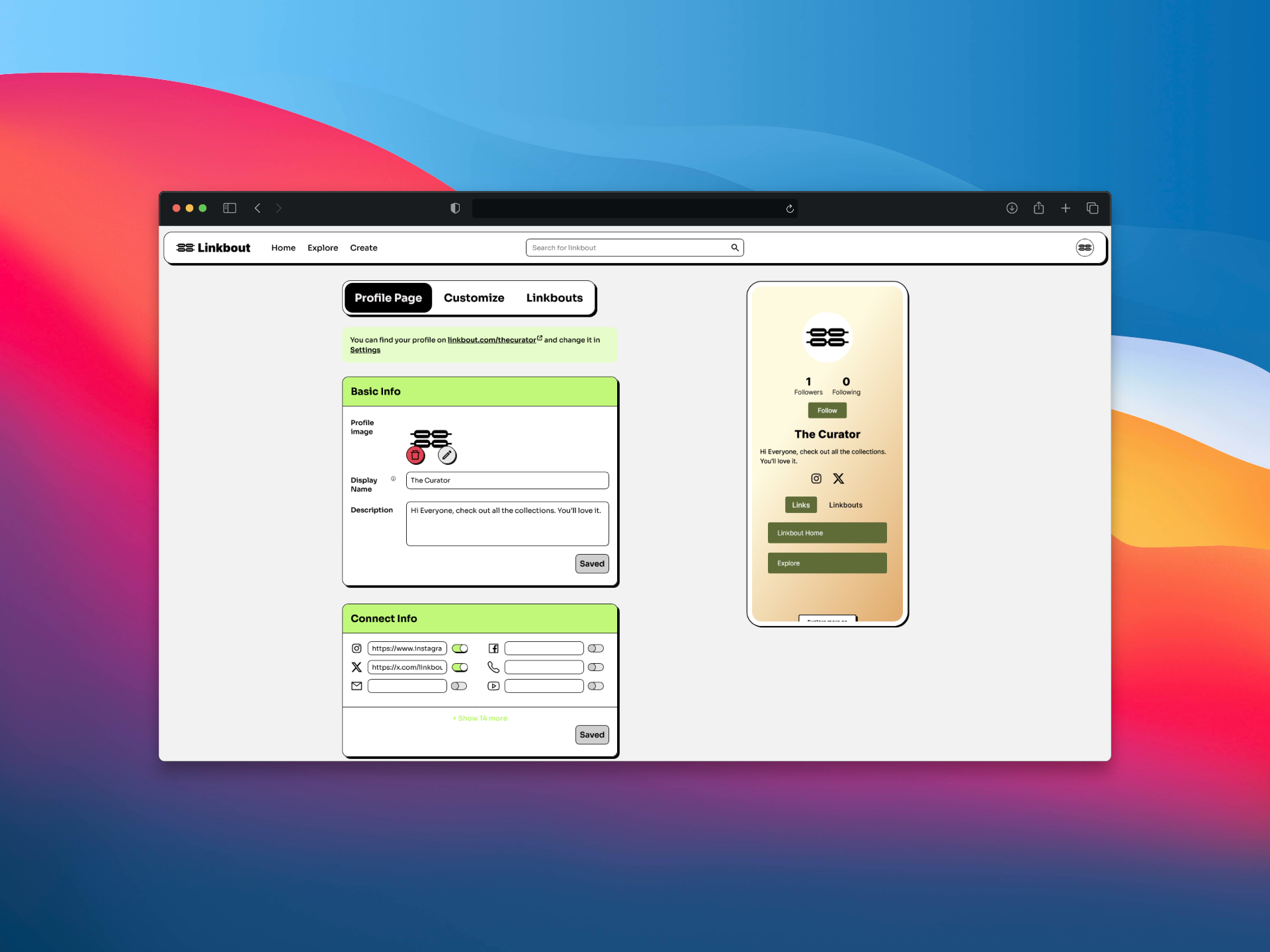Viewport: 1270px width, 952px height.
Task: Click the browser address bar
Action: coord(634,208)
